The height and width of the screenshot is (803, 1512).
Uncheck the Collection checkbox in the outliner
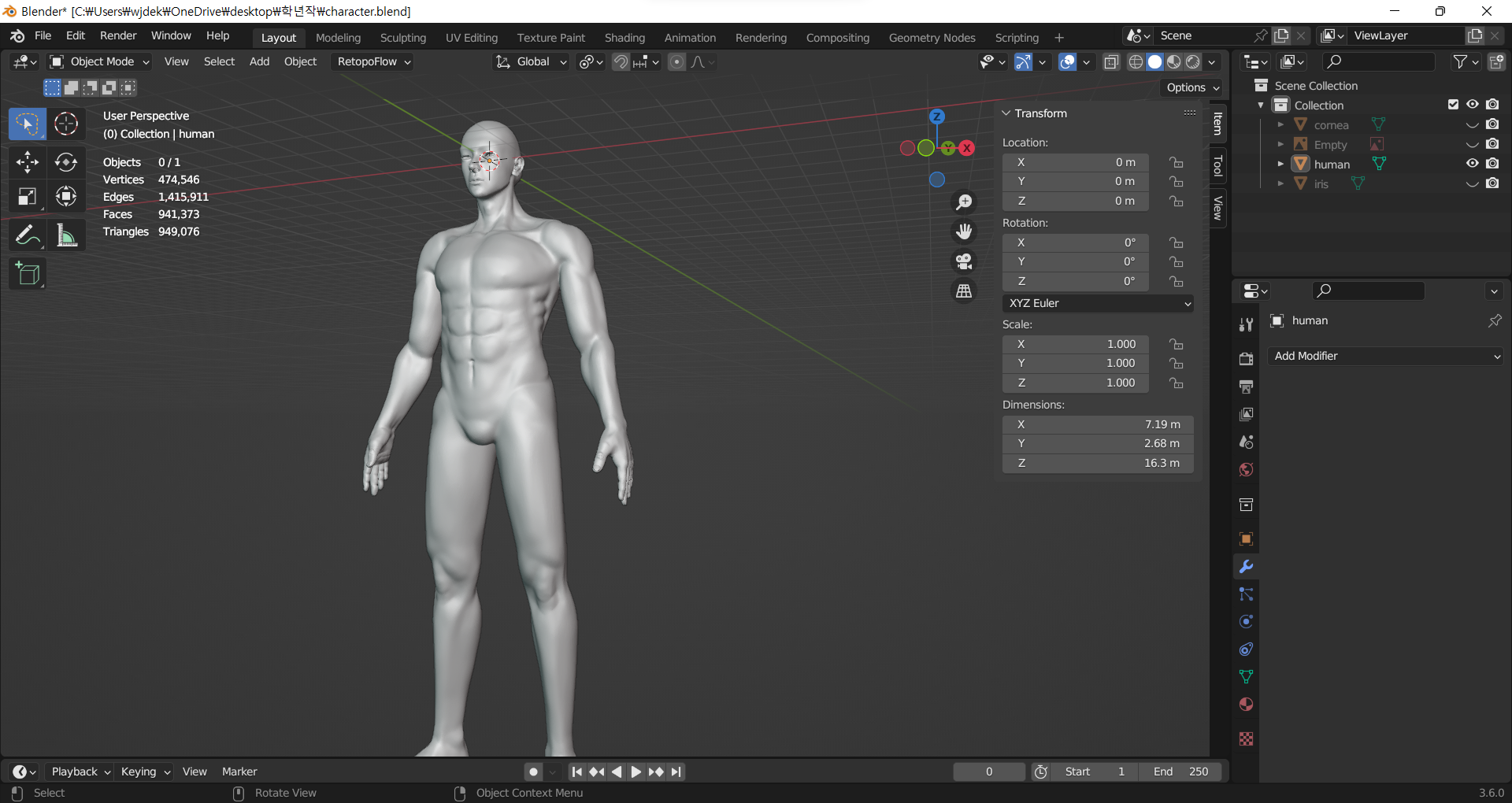(x=1453, y=104)
